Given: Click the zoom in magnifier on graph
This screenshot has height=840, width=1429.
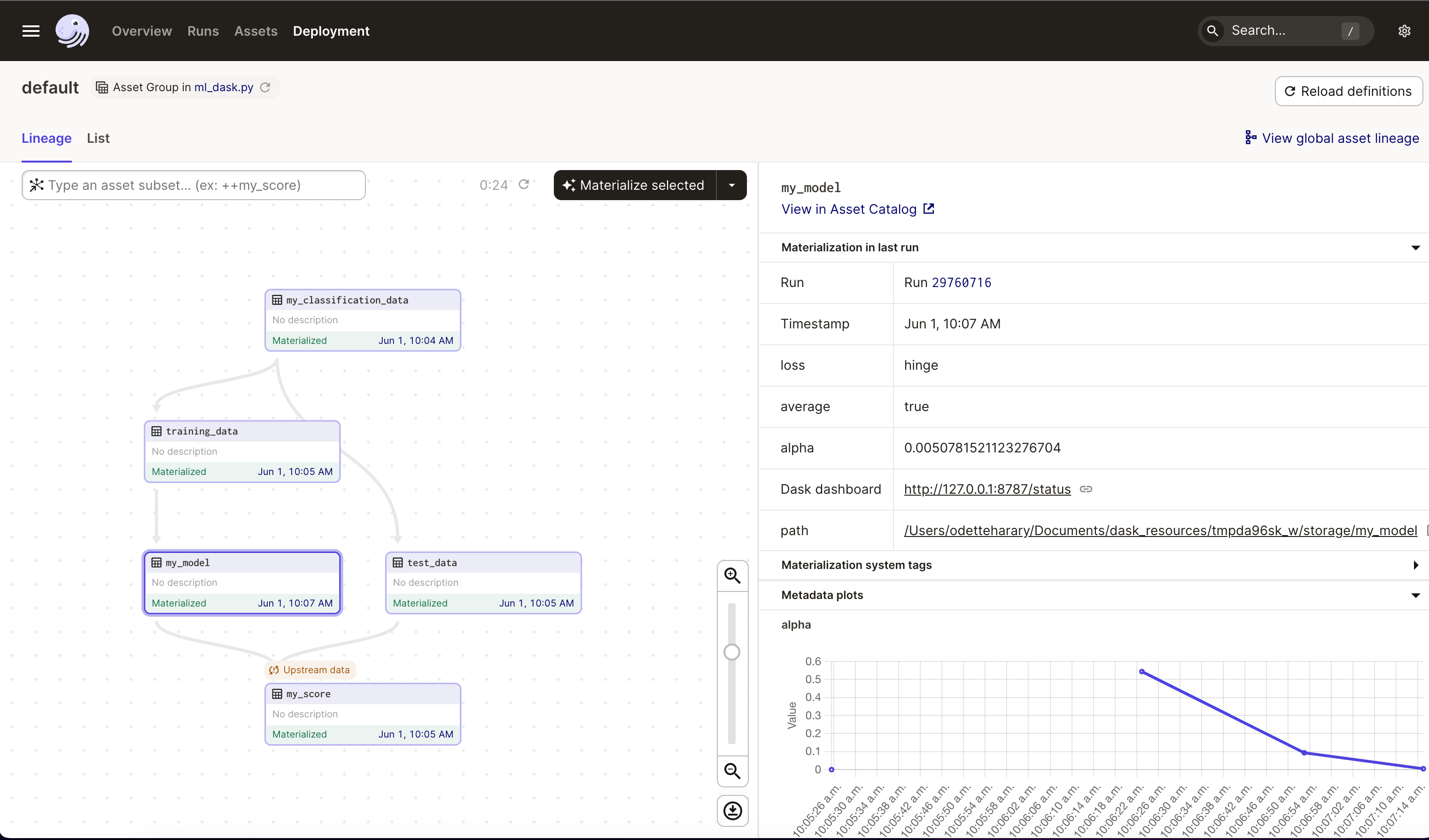Looking at the screenshot, I should click(x=732, y=576).
